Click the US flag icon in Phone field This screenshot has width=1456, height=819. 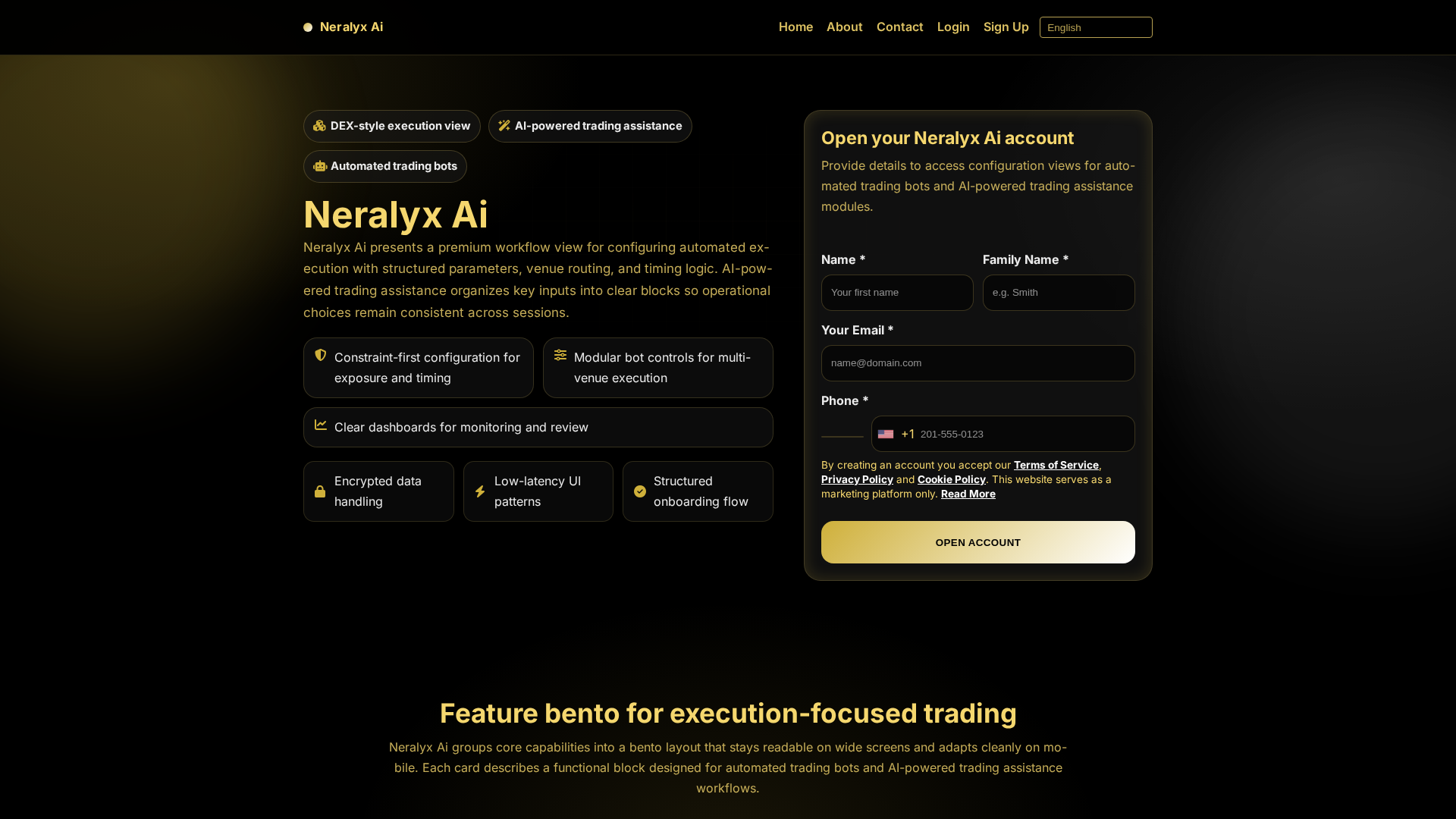[886, 434]
